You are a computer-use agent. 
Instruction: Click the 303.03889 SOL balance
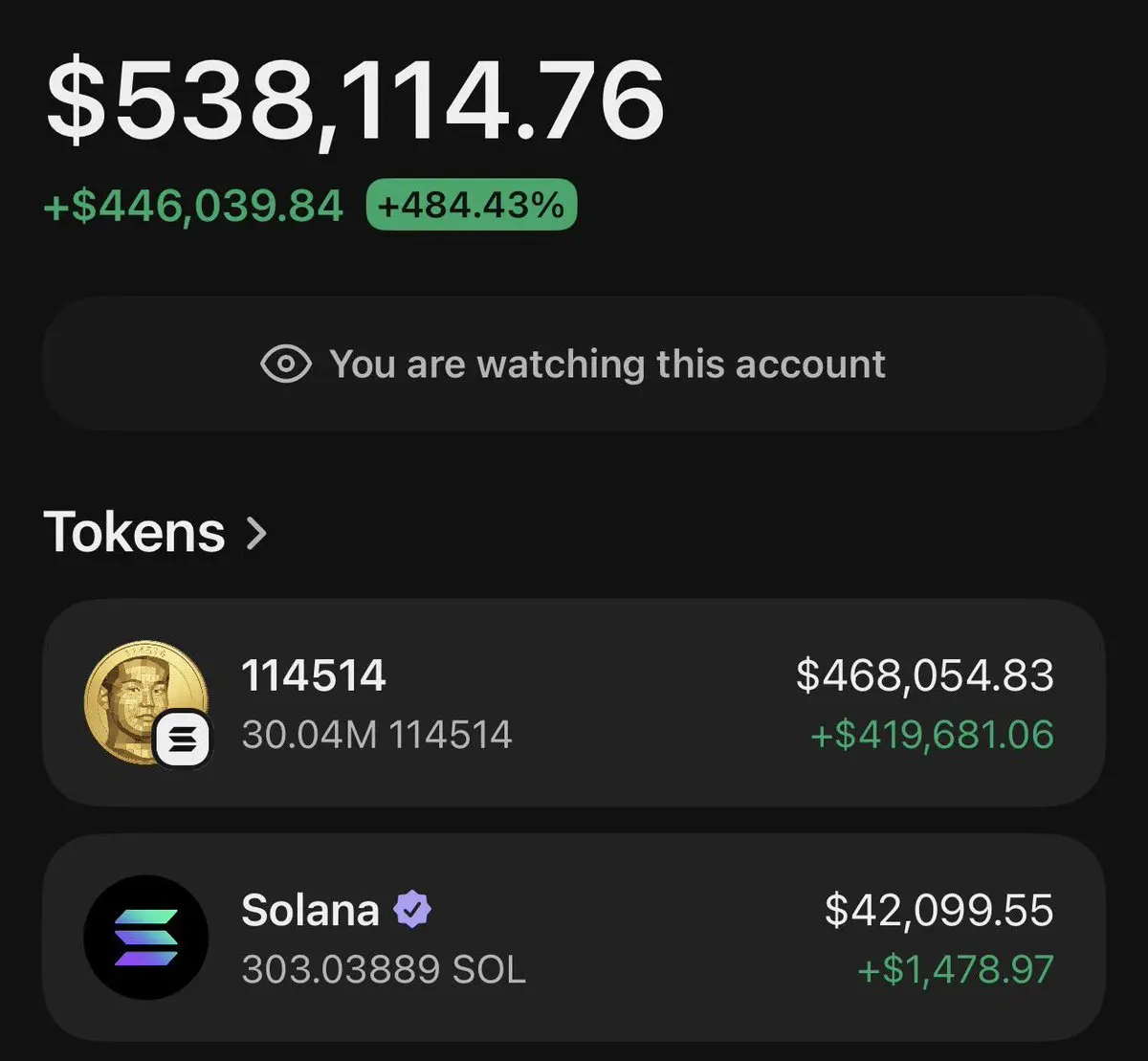coord(383,969)
